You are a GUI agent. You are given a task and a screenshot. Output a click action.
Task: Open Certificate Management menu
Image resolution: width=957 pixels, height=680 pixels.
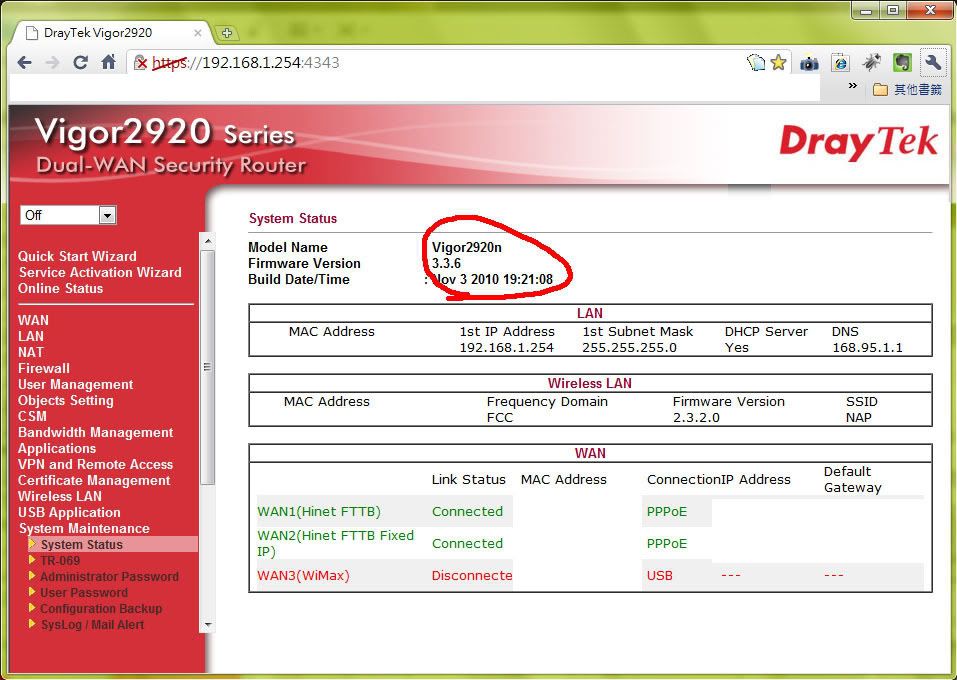coord(94,480)
